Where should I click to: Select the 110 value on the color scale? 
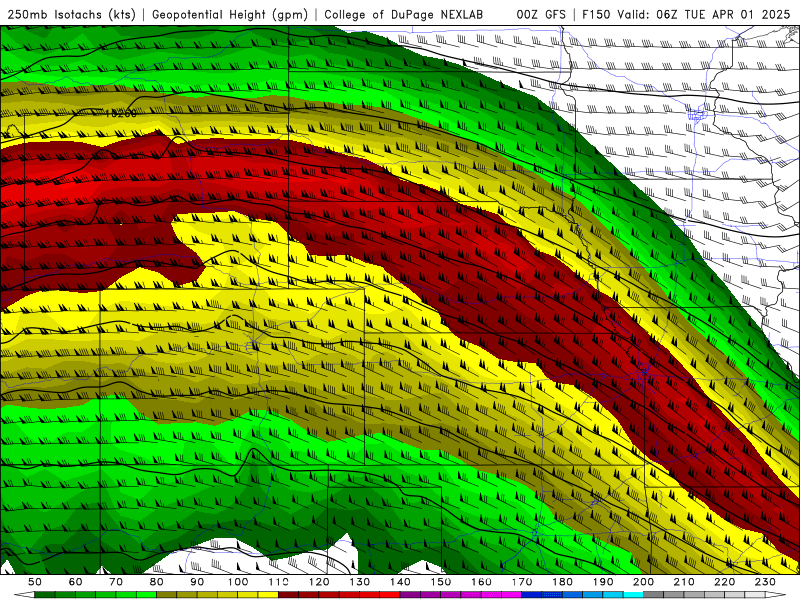[x=279, y=582]
